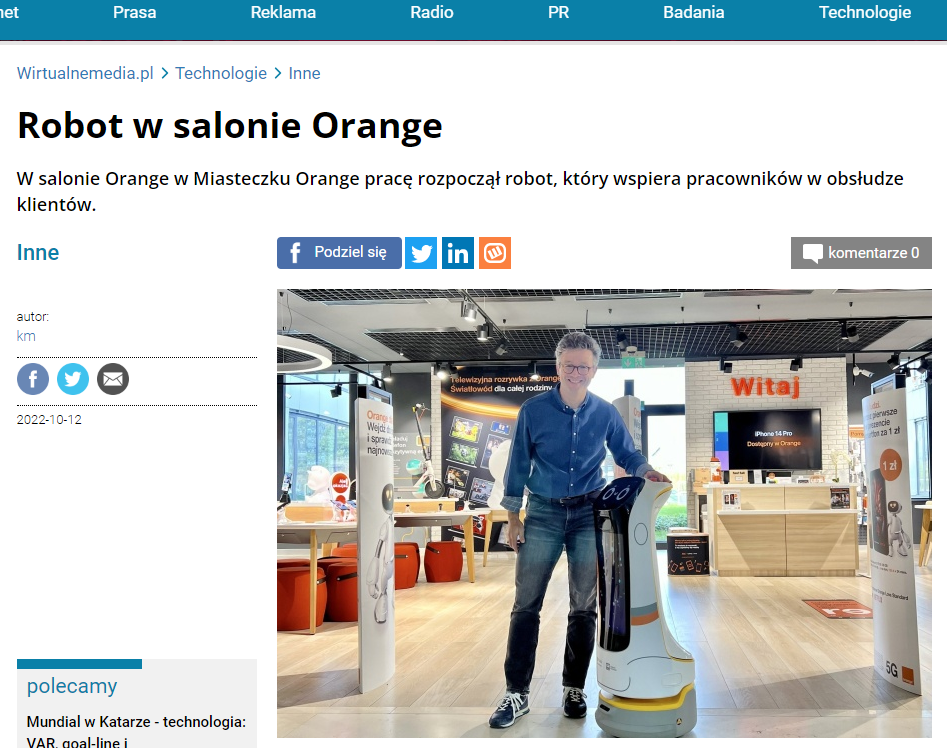Click Technologie breadcrumb link
Viewport: 947px width, 748px height.
tap(221, 73)
